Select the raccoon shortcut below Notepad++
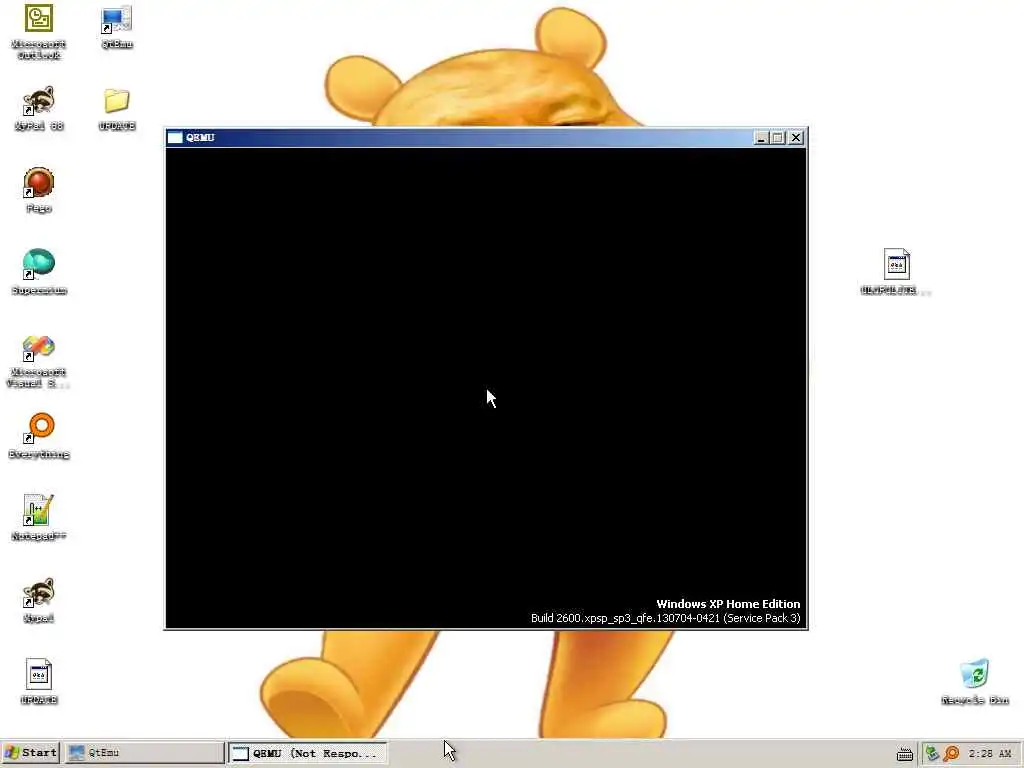The image size is (1024, 768). pos(39,600)
